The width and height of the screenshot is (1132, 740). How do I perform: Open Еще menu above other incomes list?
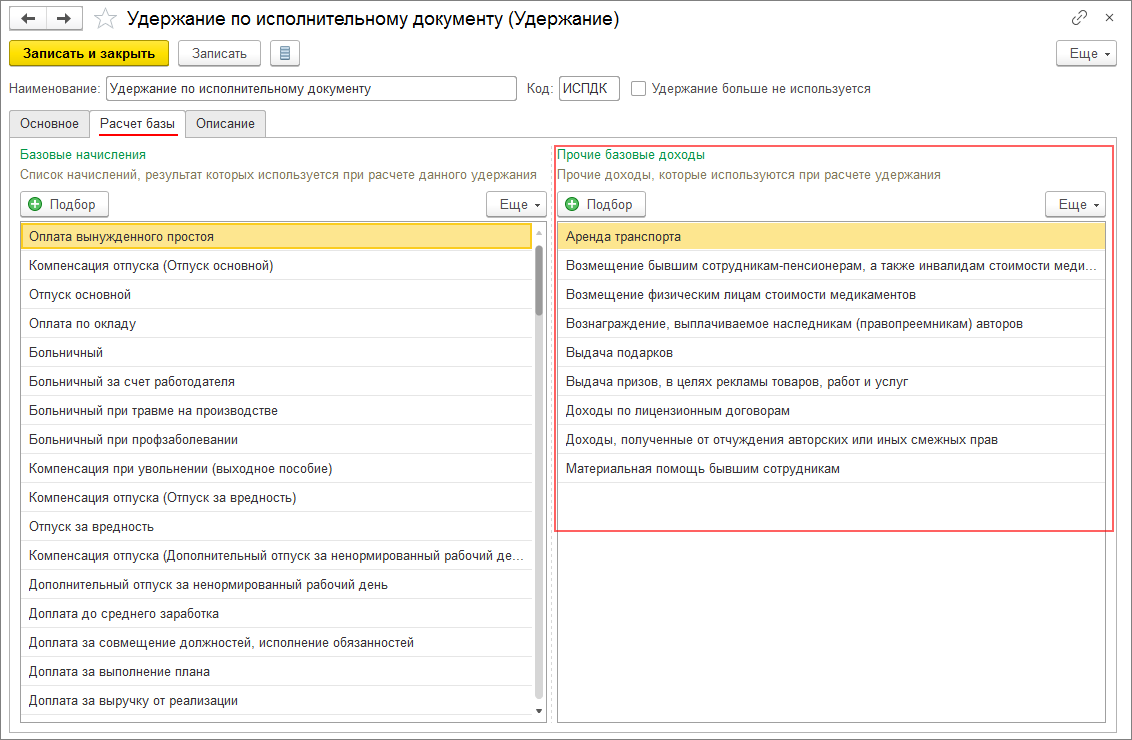coord(1075,204)
